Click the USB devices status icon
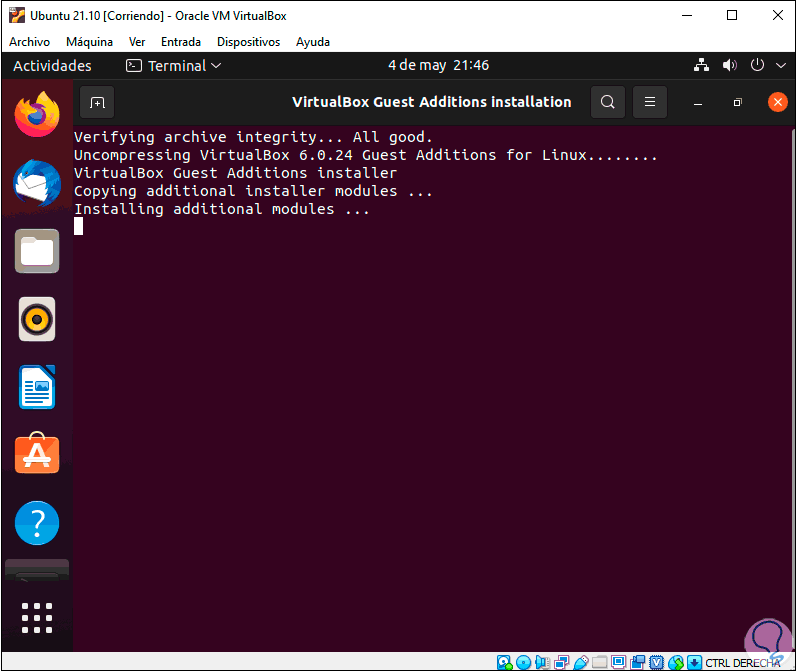 tap(581, 662)
